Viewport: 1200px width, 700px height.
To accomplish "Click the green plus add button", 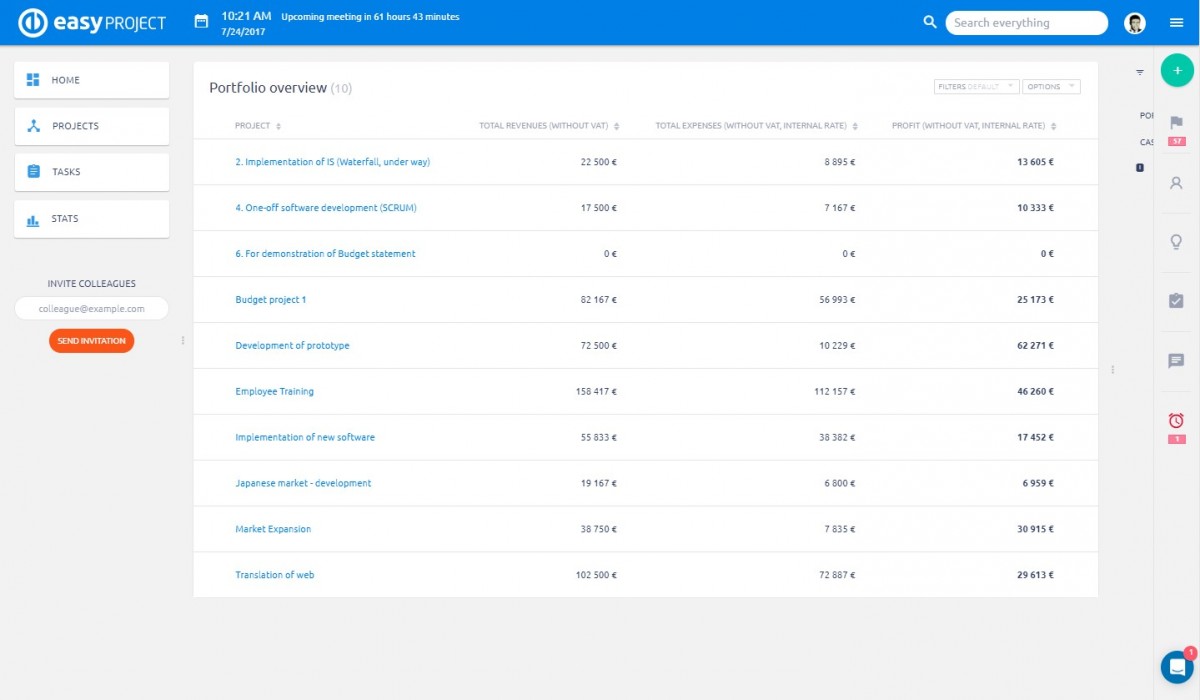I will pyautogui.click(x=1177, y=71).
